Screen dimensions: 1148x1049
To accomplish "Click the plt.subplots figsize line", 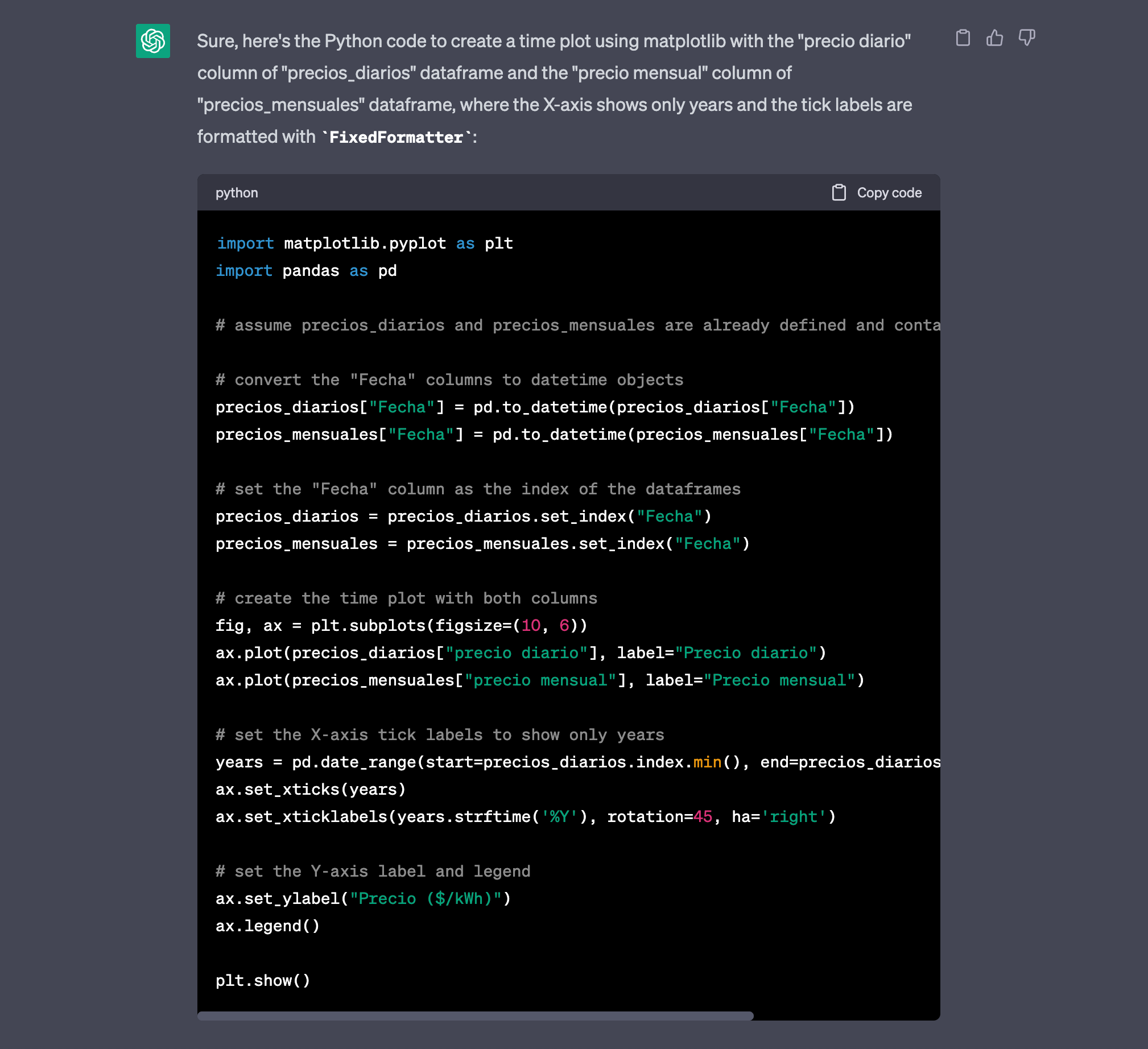I will pyautogui.click(x=402, y=625).
